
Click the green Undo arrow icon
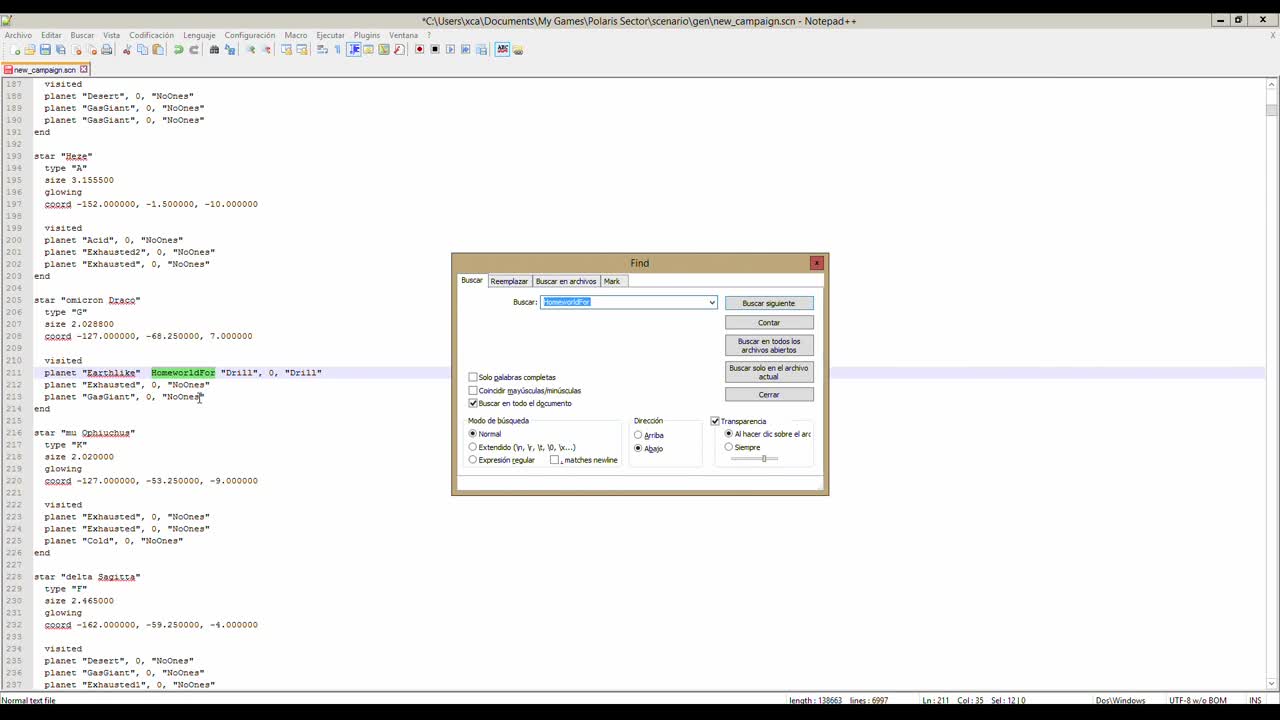click(x=178, y=49)
